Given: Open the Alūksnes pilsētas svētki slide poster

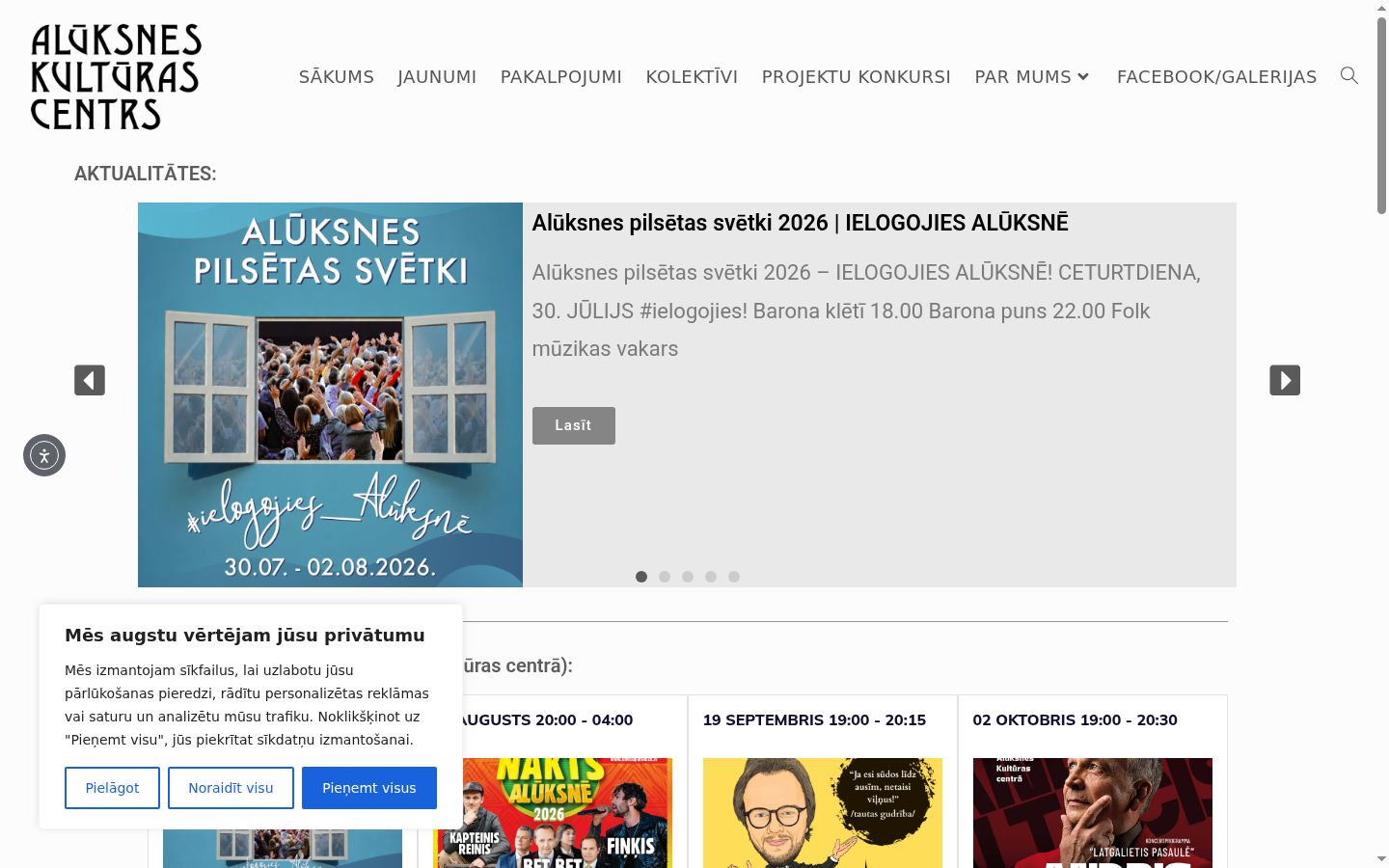Looking at the screenshot, I should coord(330,394).
